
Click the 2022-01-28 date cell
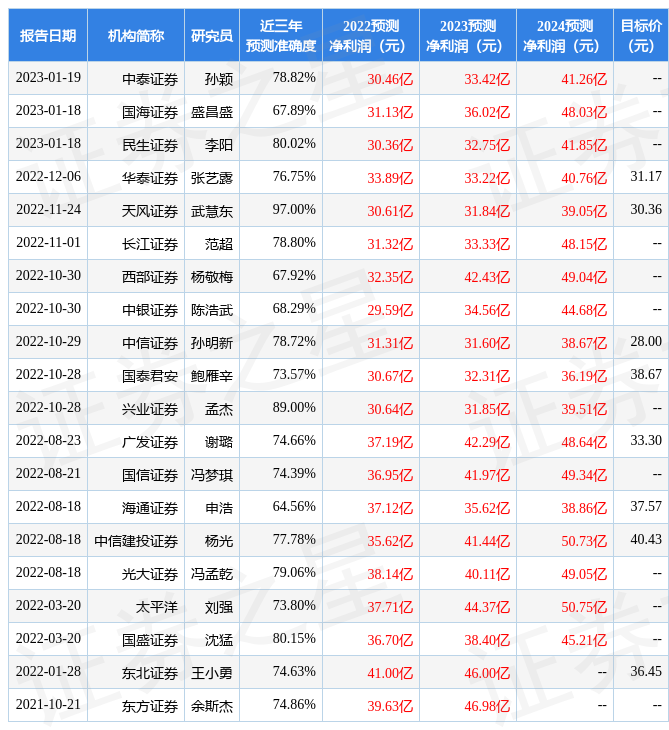pyautogui.click(x=48, y=672)
